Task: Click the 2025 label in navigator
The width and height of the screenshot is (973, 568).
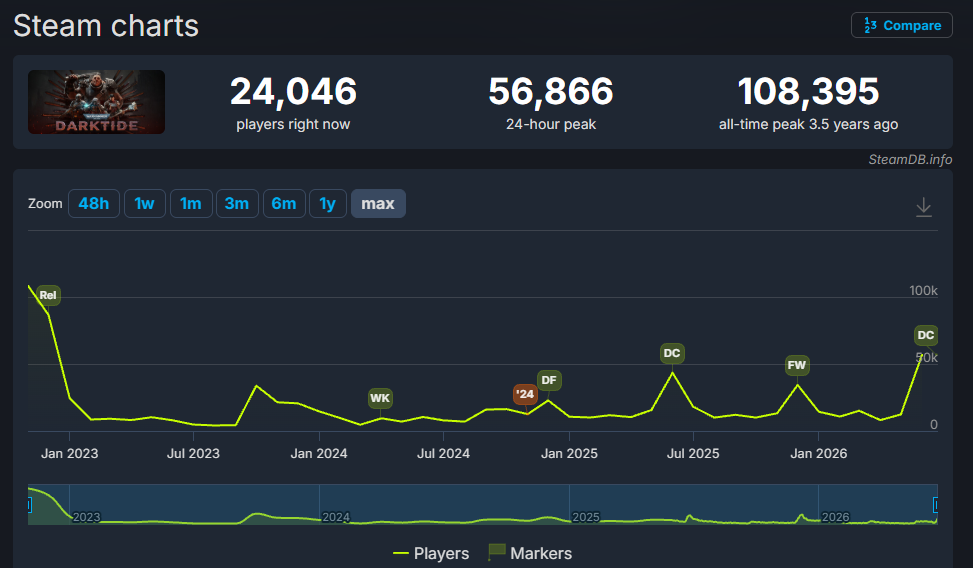Action: [x=586, y=517]
